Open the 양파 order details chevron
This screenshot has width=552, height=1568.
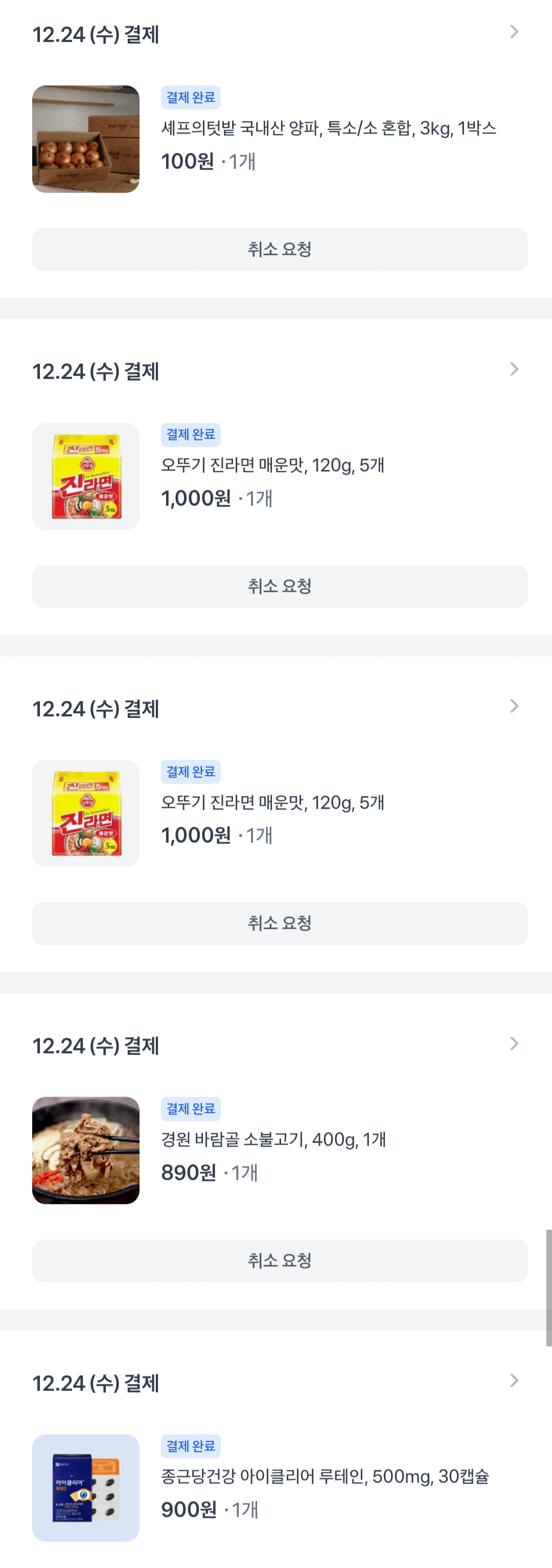(x=514, y=32)
